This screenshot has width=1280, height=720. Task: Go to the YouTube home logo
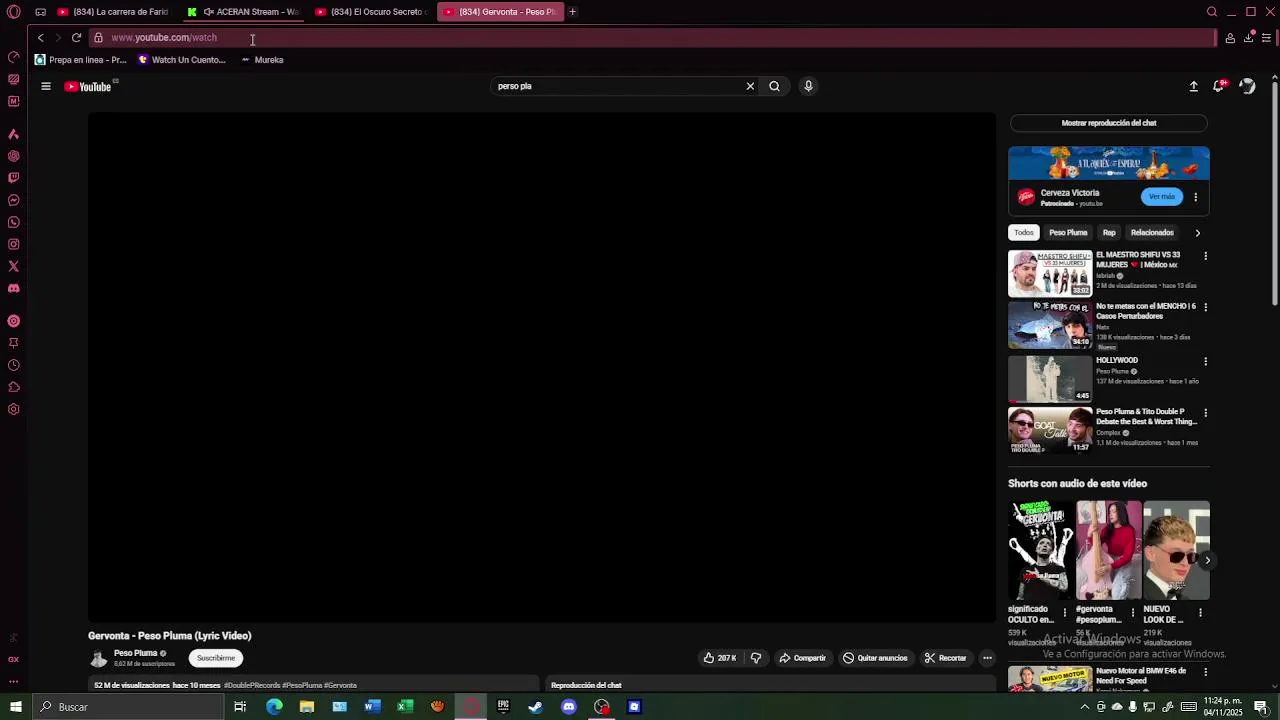pos(88,87)
